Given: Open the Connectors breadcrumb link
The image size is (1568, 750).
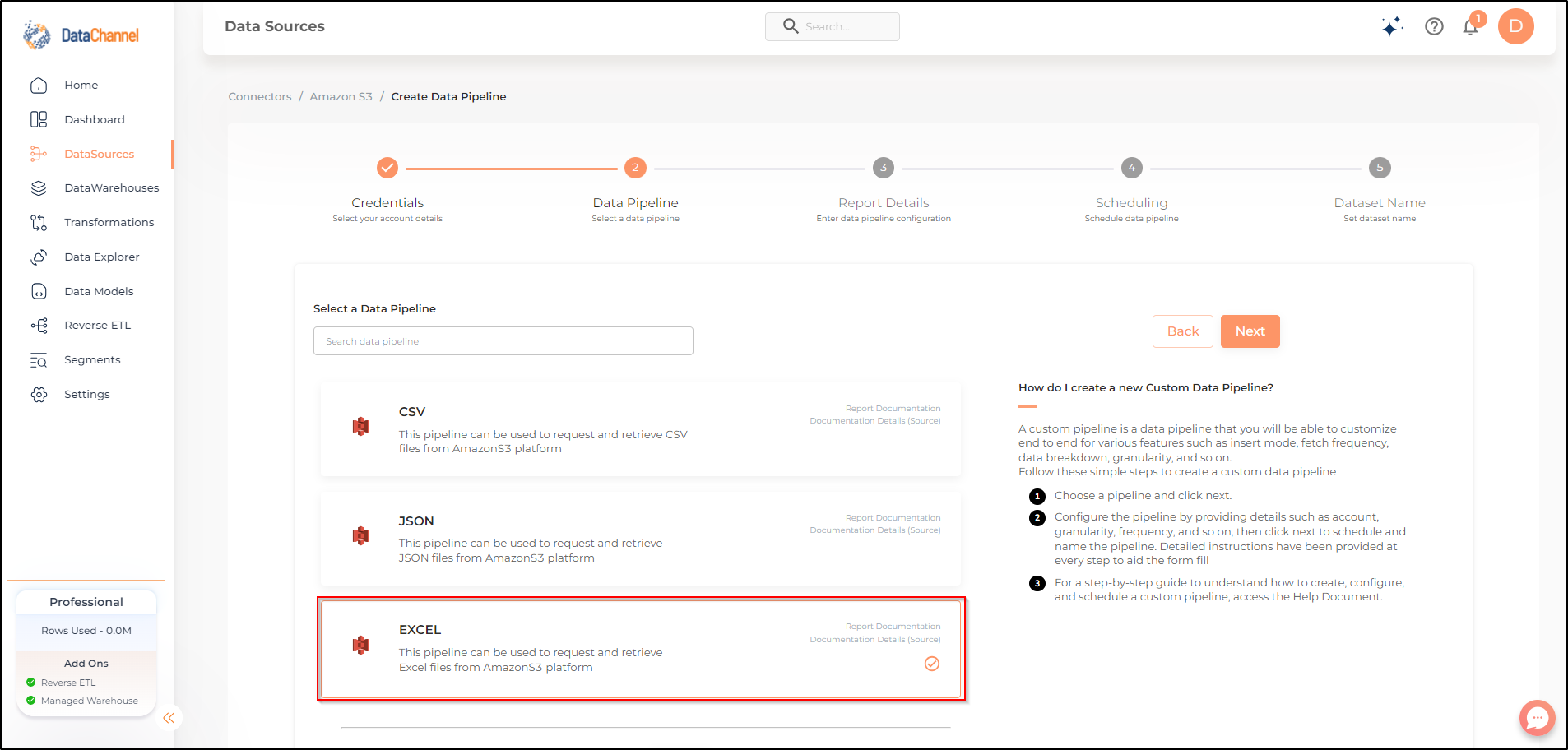Looking at the screenshot, I should [x=260, y=97].
